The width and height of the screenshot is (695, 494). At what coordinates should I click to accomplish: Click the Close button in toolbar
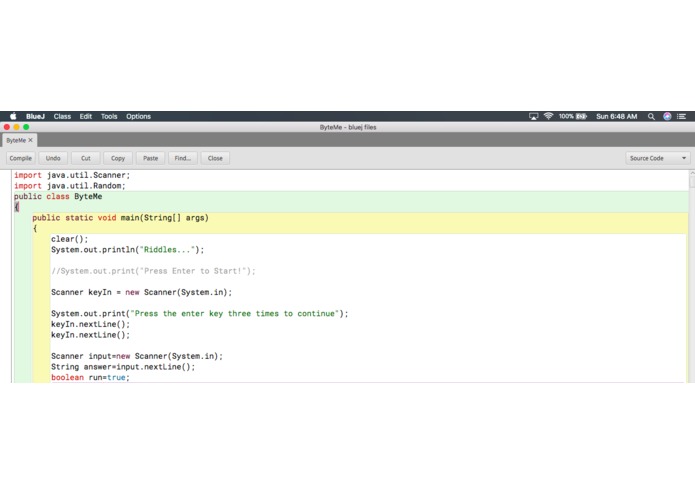[215, 158]
